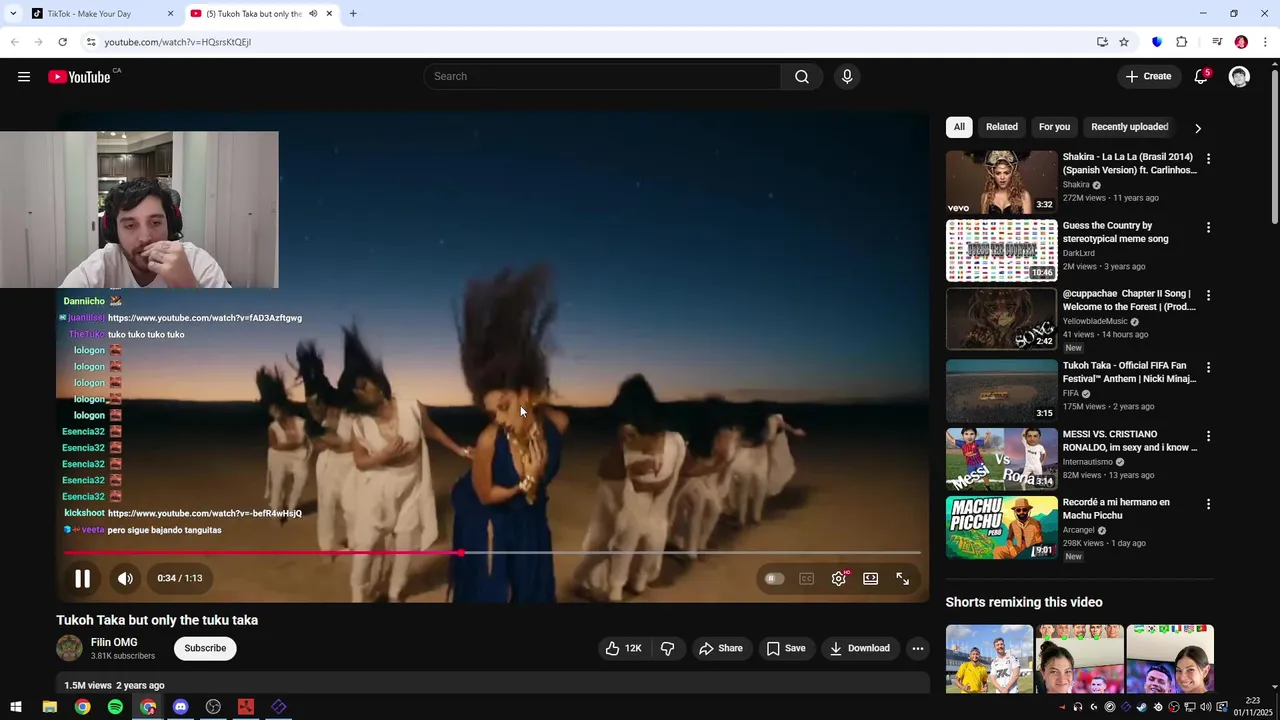Toggle closed captions button

point(806,578)
